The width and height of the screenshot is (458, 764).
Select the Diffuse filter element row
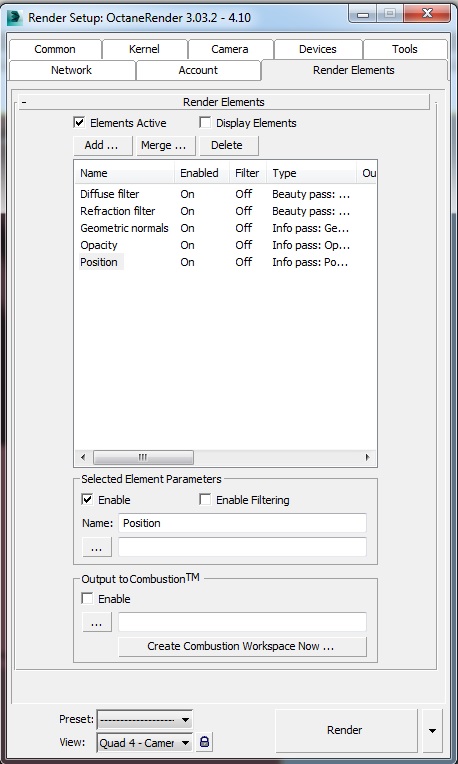225,194
